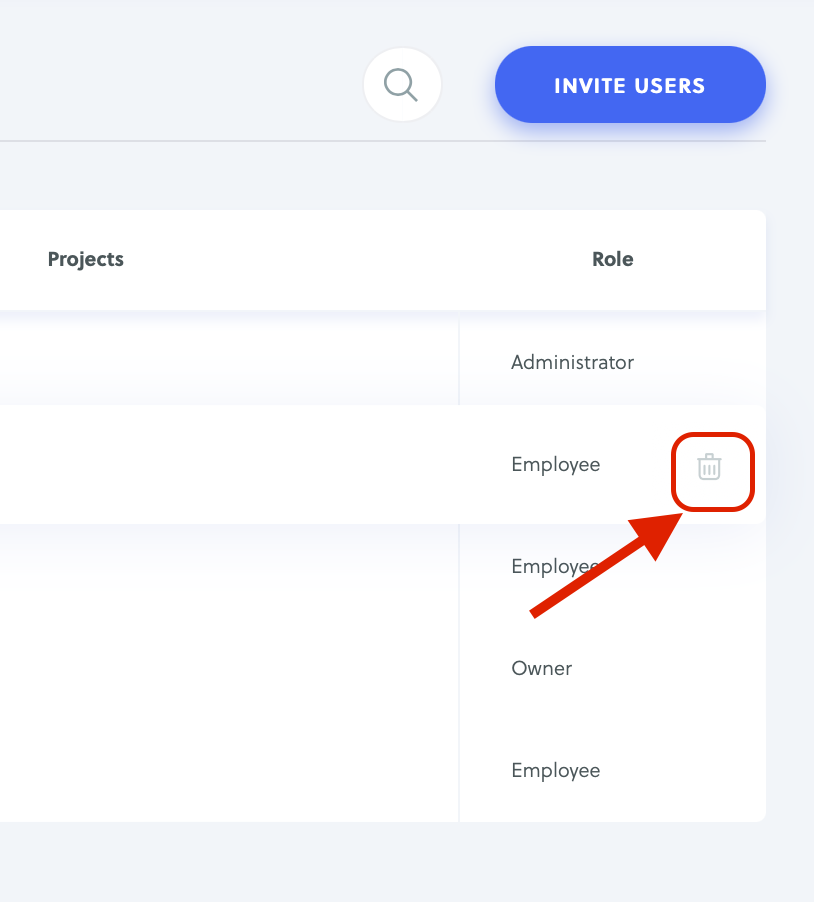Delete the highlighted Employee with trash icon
The image size is (814, 902).
click(x=709, y=467)
